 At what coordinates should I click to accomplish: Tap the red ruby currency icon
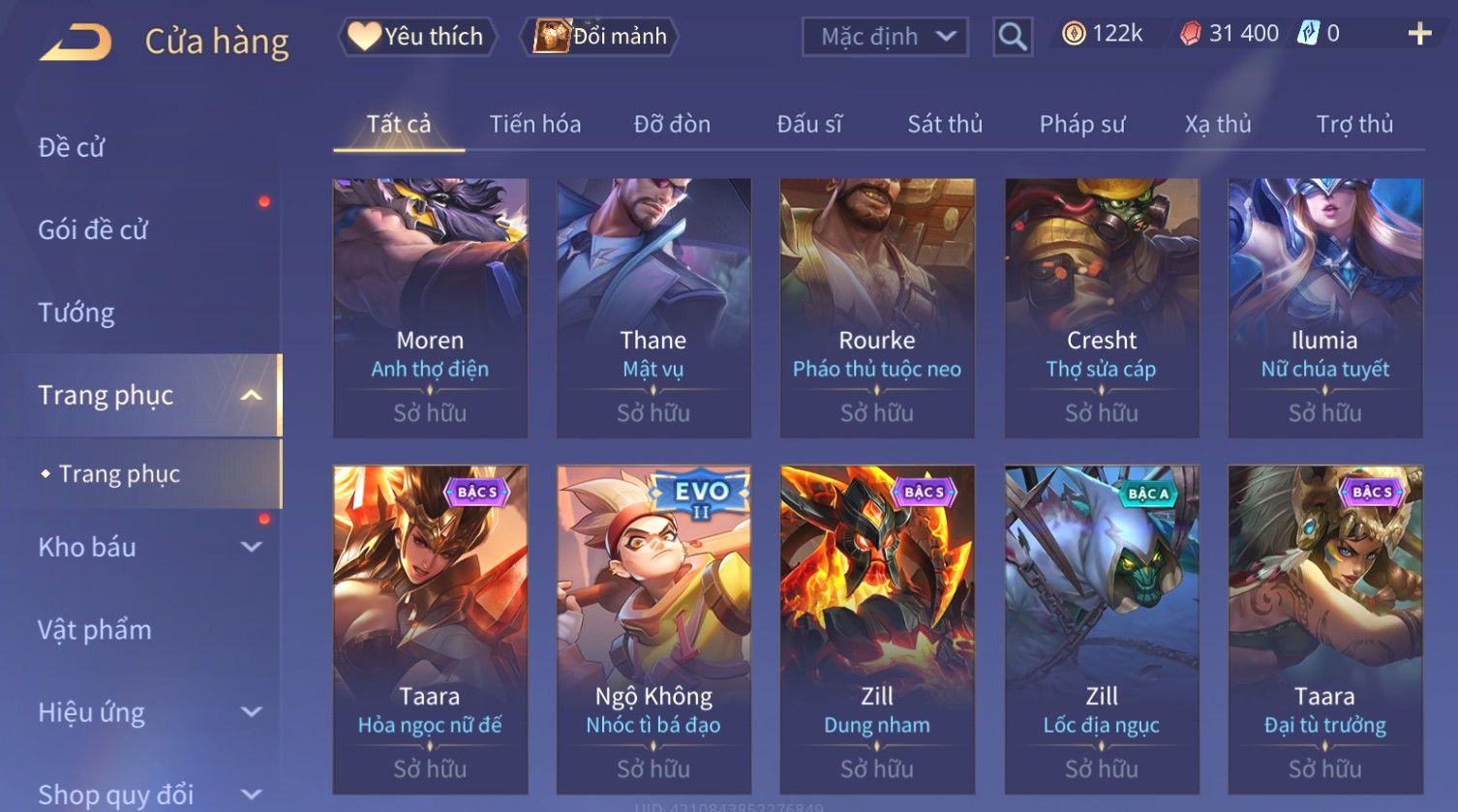[x=1190, y=34]
